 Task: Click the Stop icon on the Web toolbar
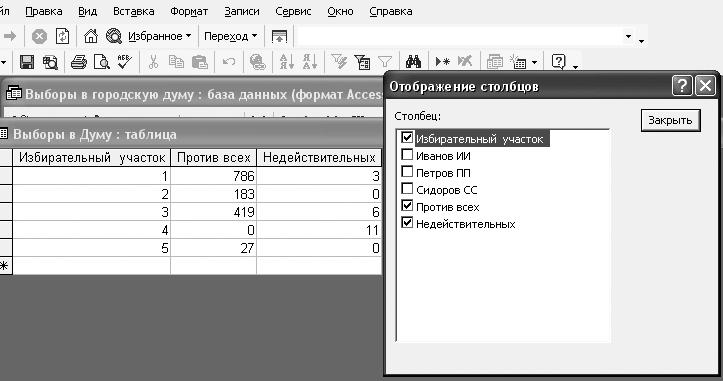(x=39, y=36)
